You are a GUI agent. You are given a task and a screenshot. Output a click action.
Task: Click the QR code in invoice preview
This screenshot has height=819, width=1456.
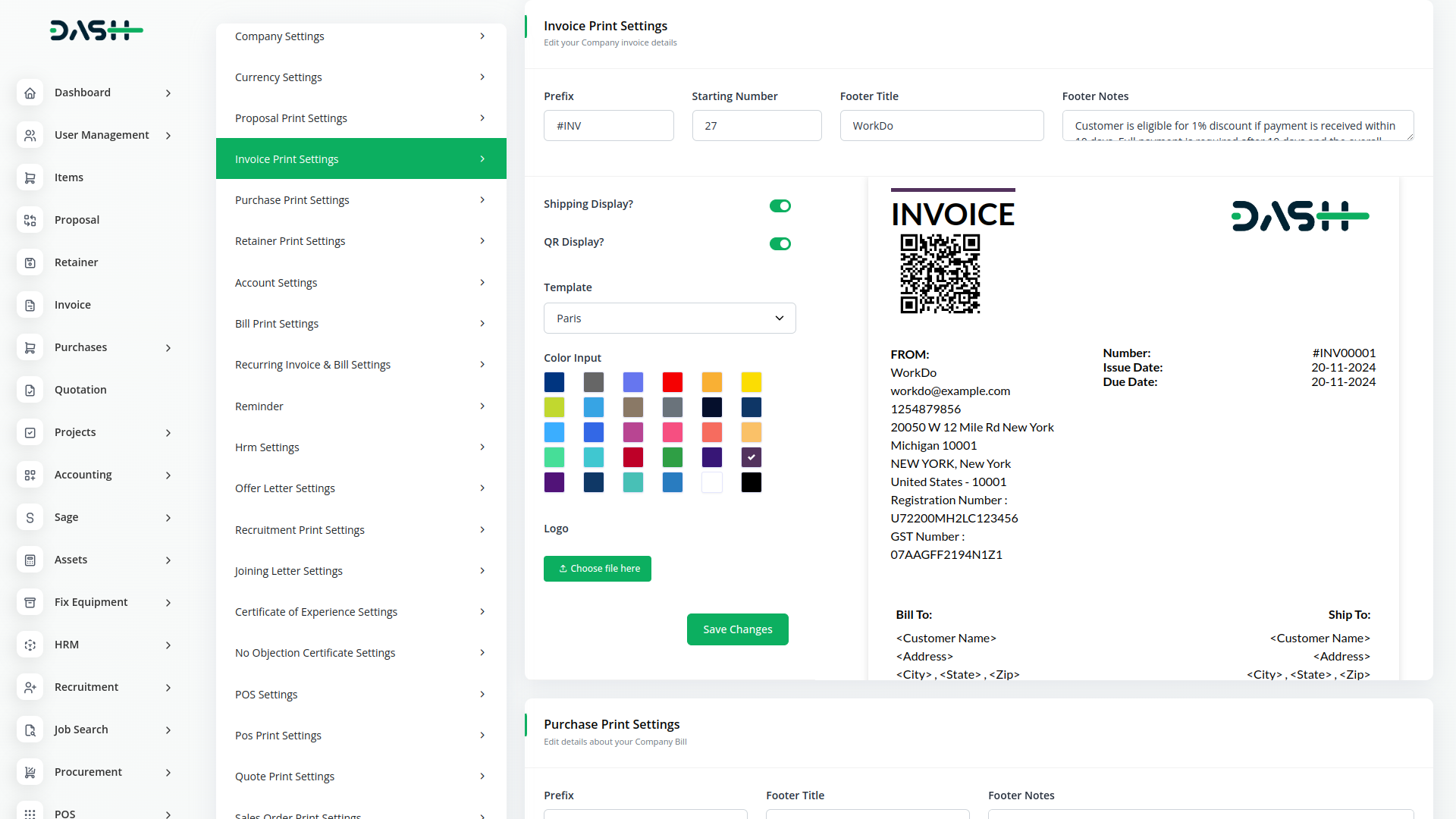(x=940, y=274)
